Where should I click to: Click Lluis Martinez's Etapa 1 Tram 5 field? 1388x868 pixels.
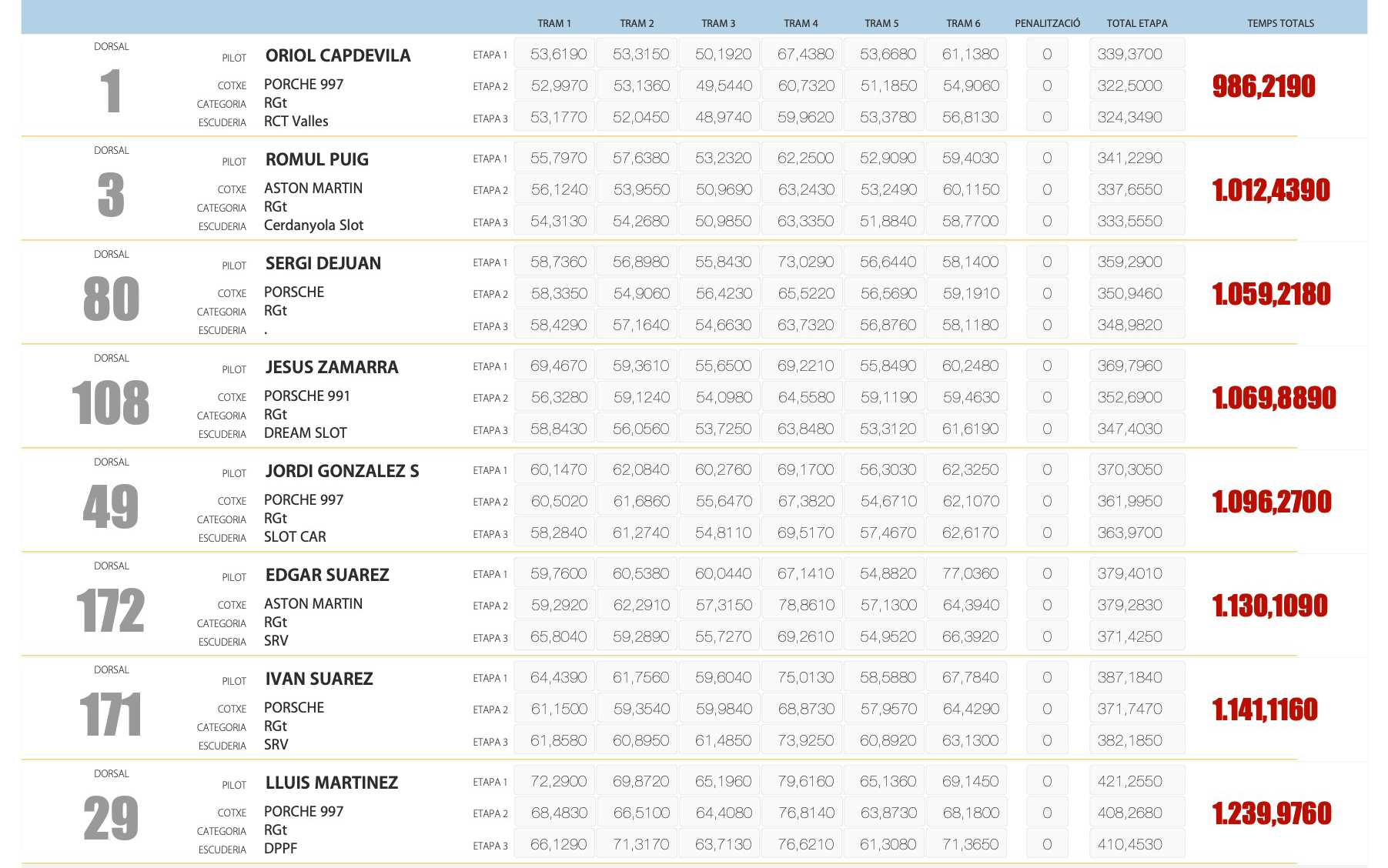888,782
